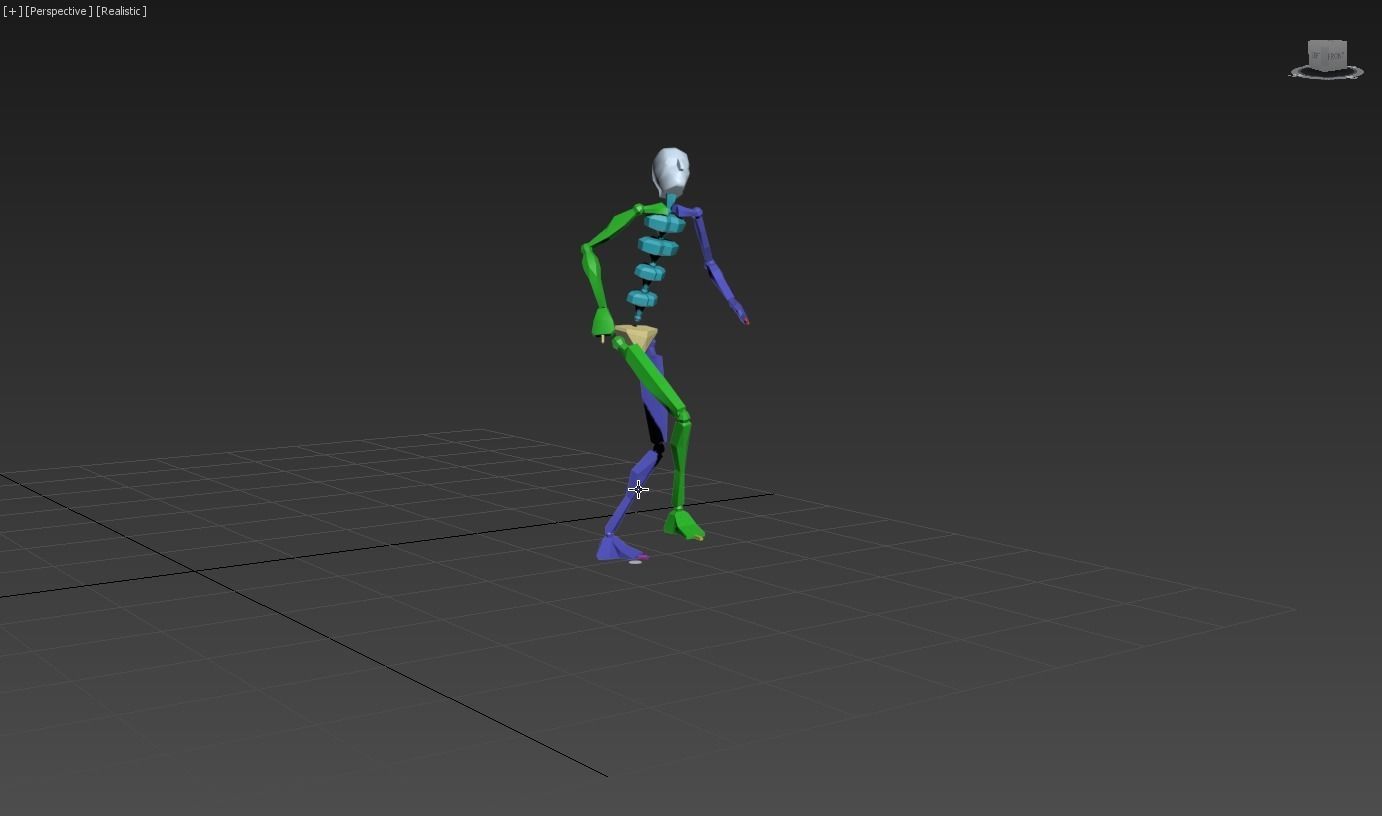Select the lowest teal spine segment

(642, 298)
